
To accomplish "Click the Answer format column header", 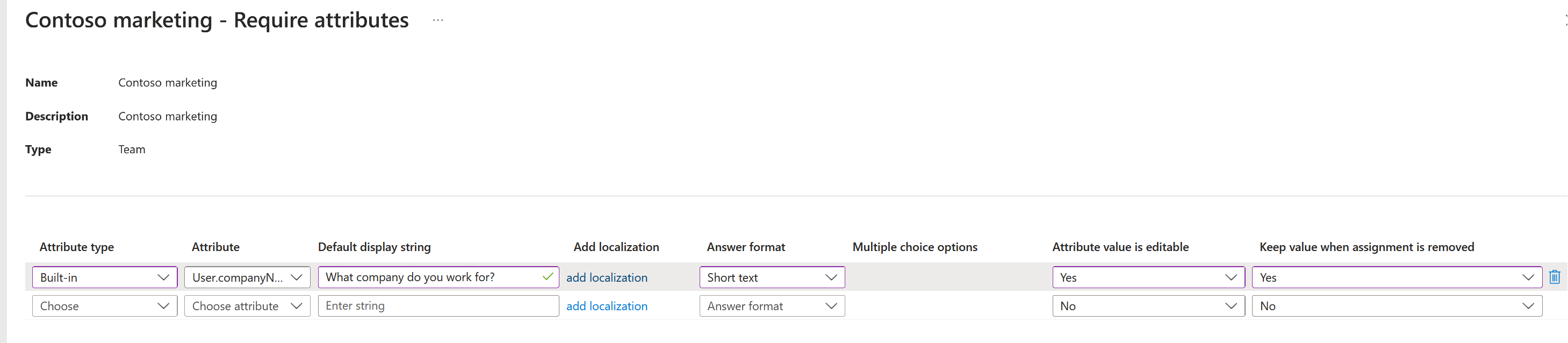I will [746, 247].
